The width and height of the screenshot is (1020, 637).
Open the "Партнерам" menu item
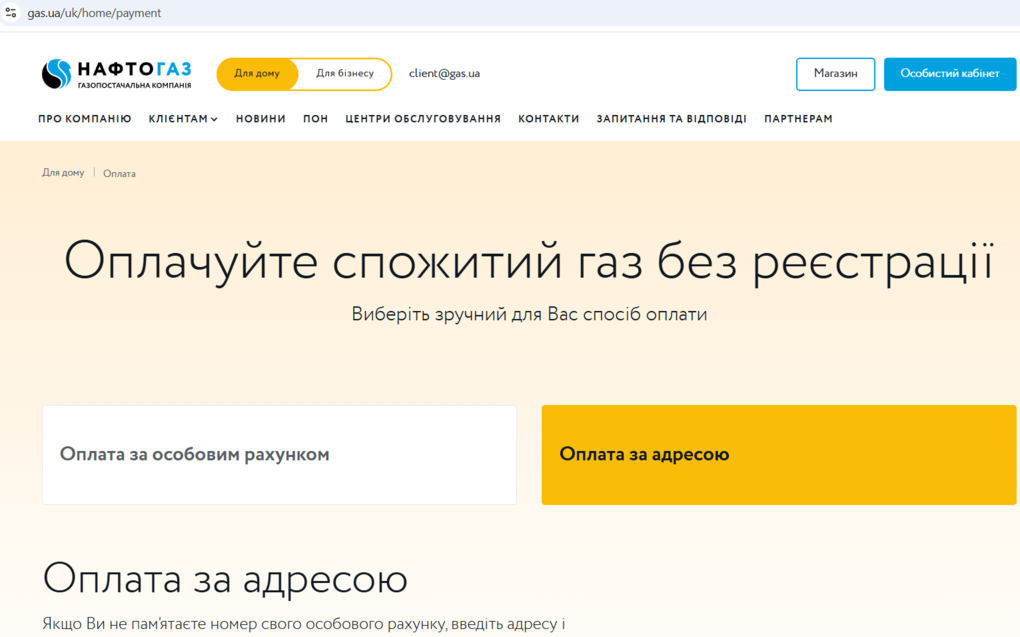798,119
